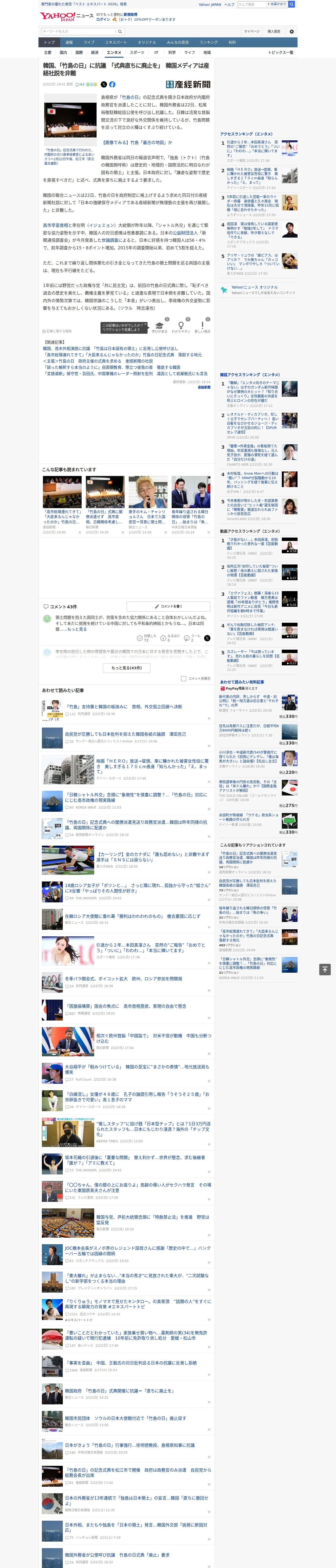
Task: Click うーん reaction on first comment
Action: coord(192,638)
